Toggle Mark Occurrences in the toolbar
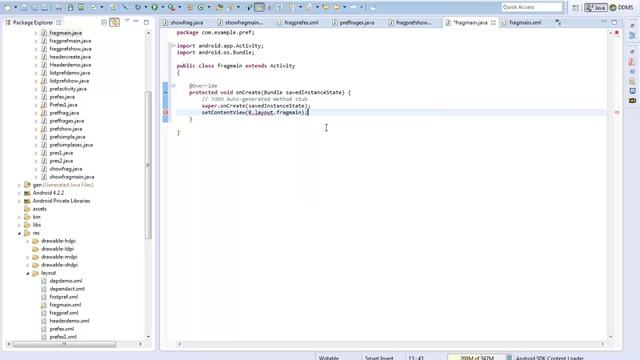640x360 pixels. pos(259,7)
